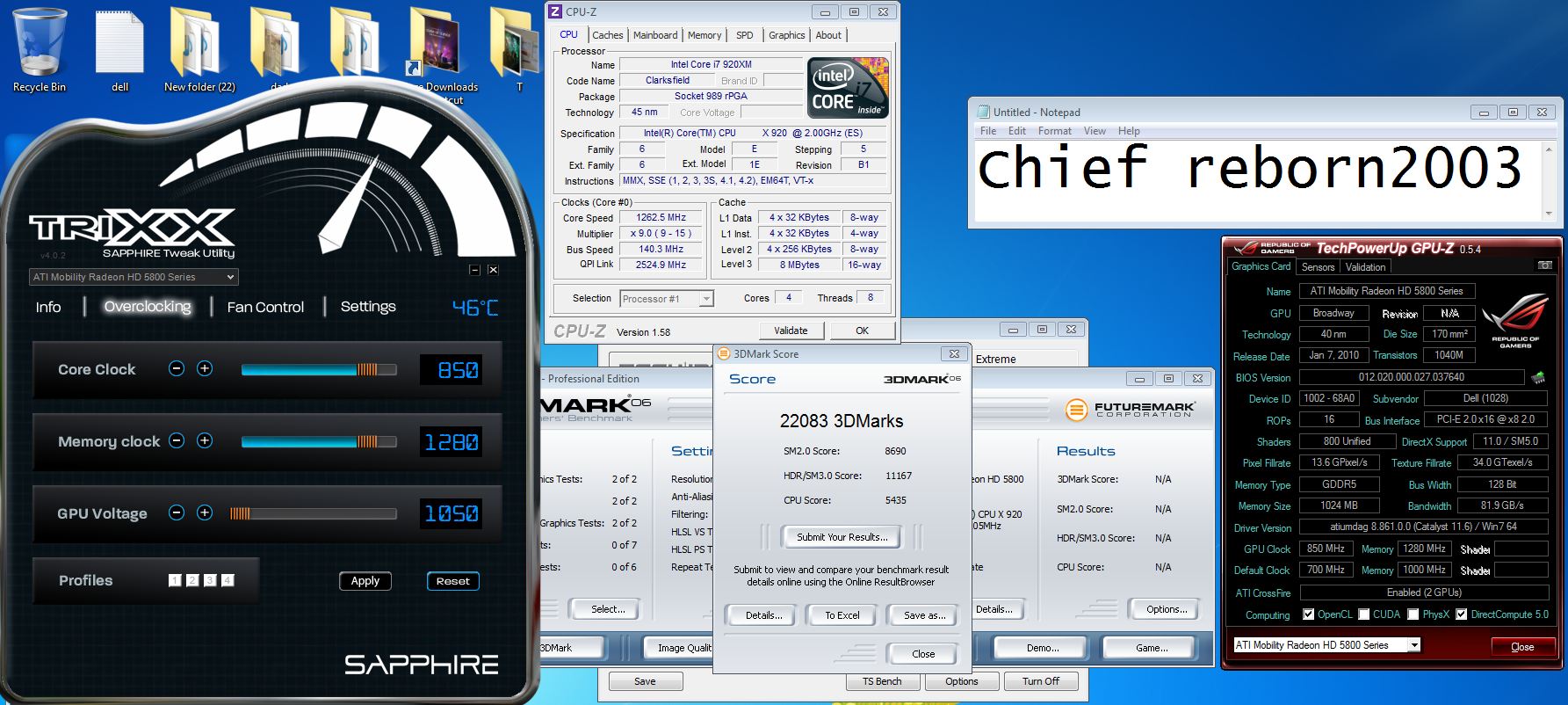1568x705 pixels.
Task: Click the Notepad scrollbar down arrow
Action: (1548, 214)
